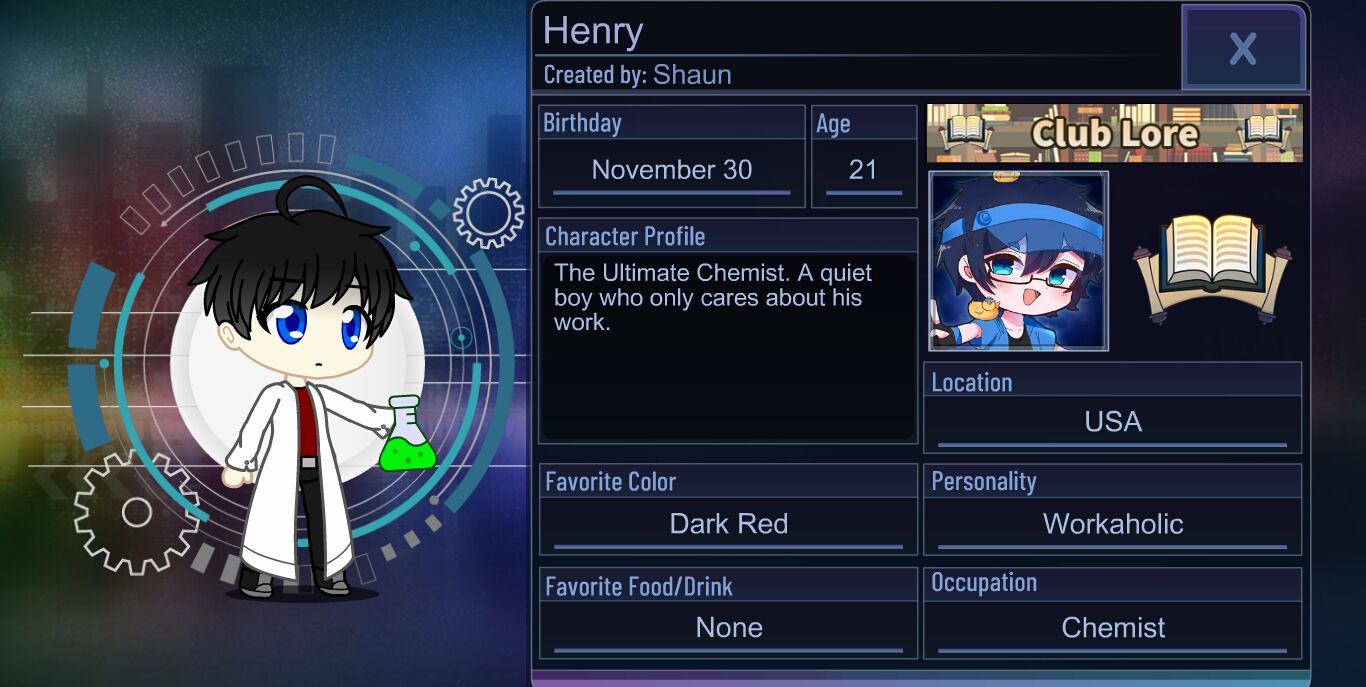Click the creator name Shaun

pyautogui.click(x=692, y=75)
